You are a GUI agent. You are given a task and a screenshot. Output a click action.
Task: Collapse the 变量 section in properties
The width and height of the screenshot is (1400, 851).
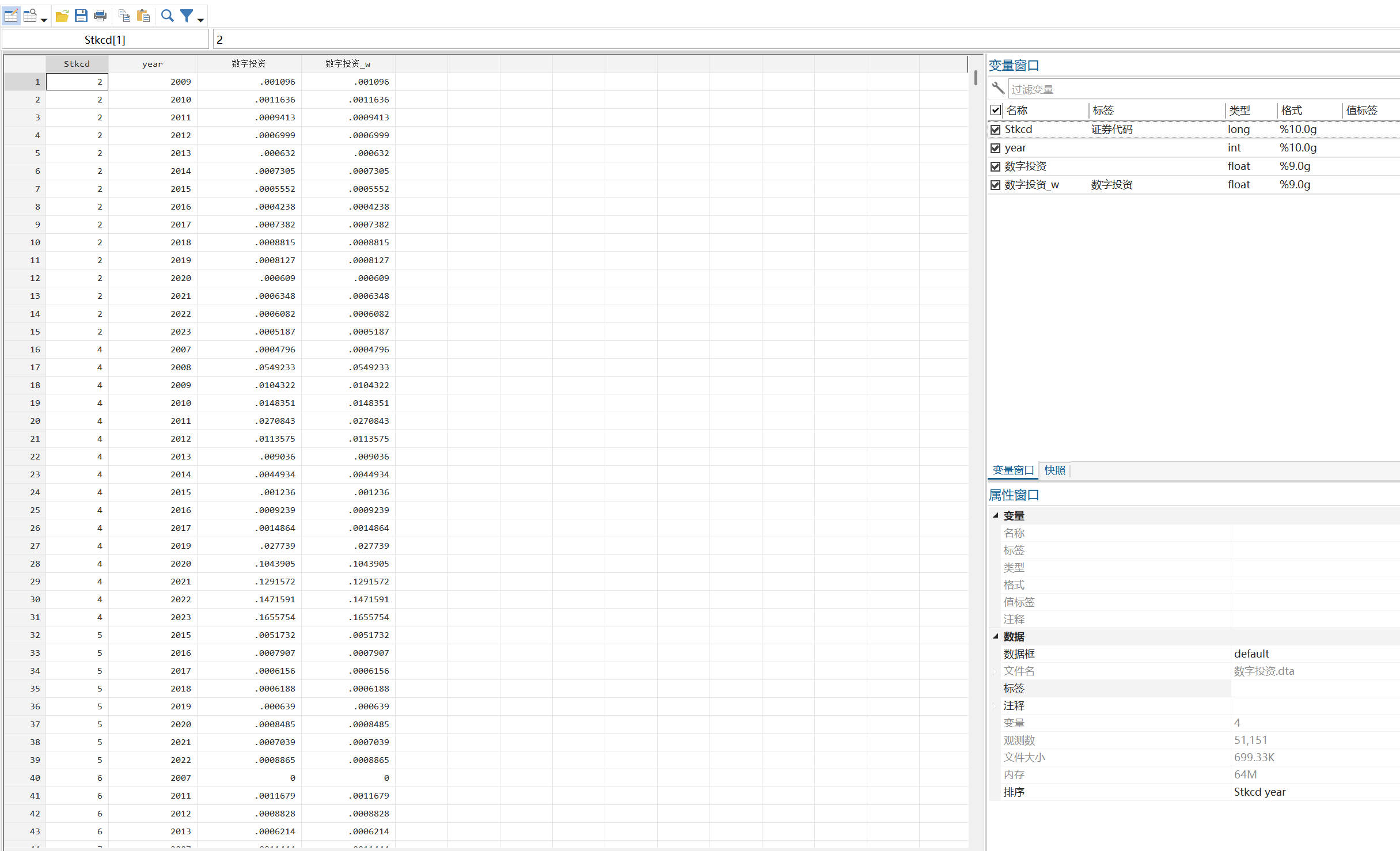click(995, 515)
